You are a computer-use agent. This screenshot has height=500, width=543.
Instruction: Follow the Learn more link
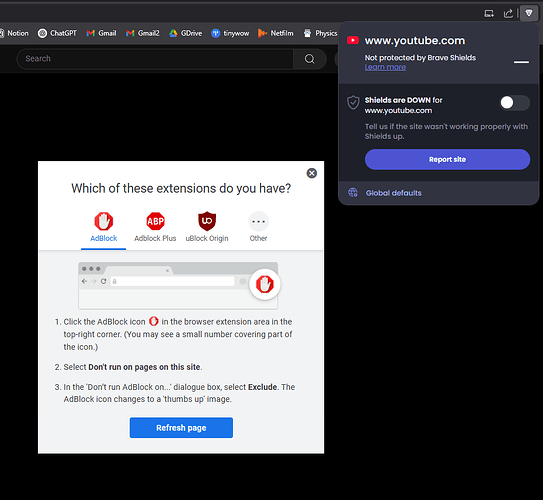coord(385,67)
